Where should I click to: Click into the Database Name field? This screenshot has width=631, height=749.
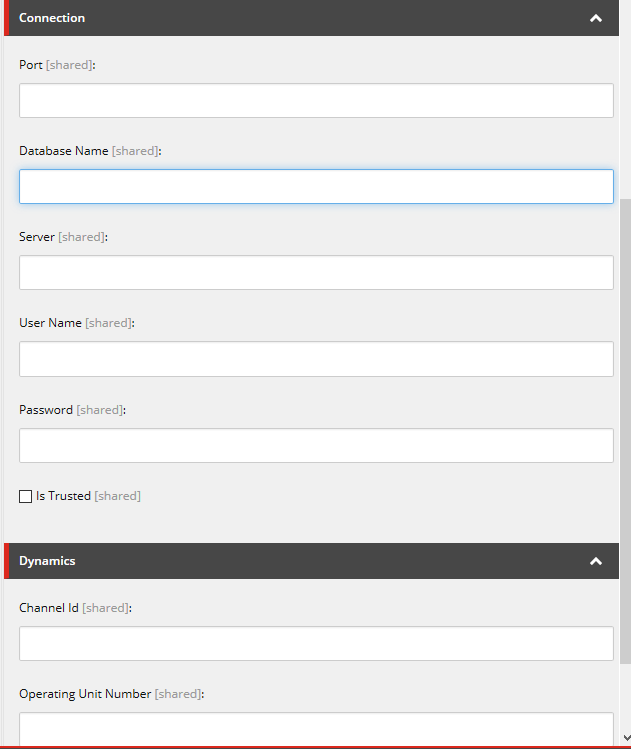point(316,186)
